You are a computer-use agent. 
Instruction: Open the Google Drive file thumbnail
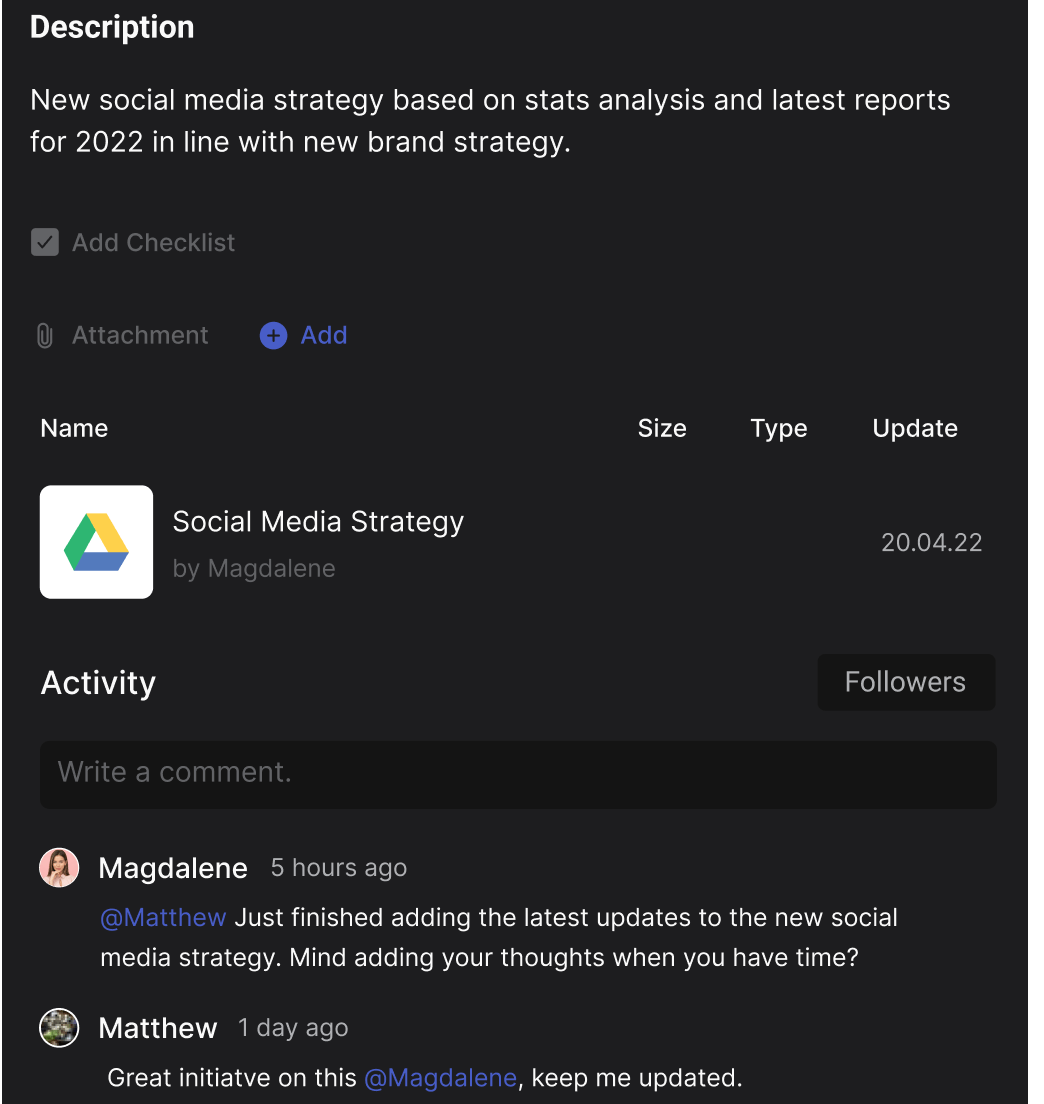(97, 542)
